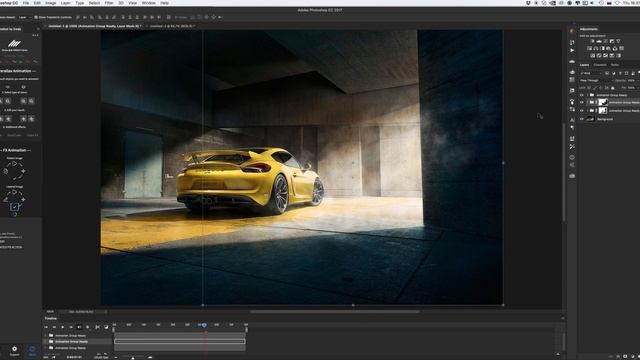Expand top Animation Group in Layers panel
Viewport: 640px width, 360px height.
587,95
